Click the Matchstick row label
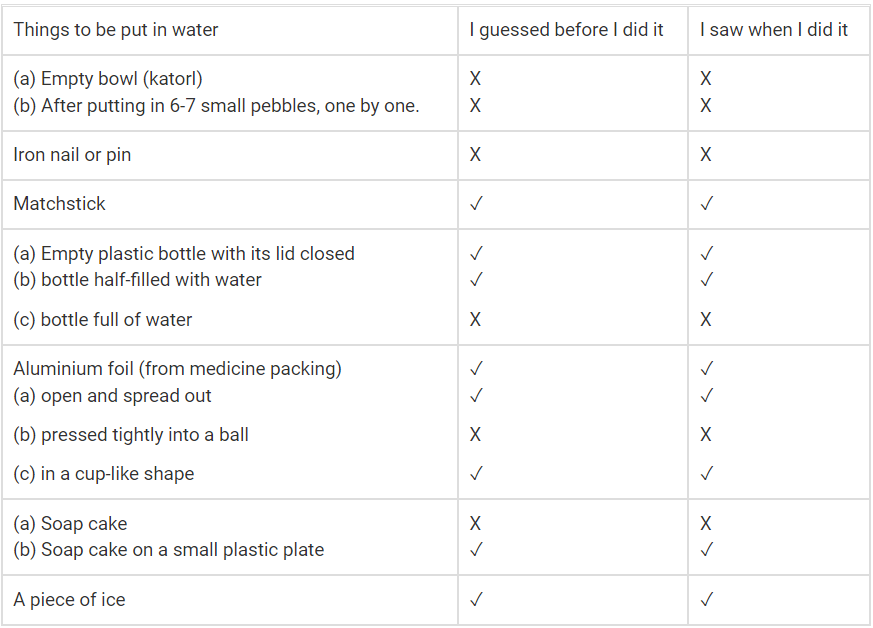Screen dimensions: 873x628 (x=59, y=204)
